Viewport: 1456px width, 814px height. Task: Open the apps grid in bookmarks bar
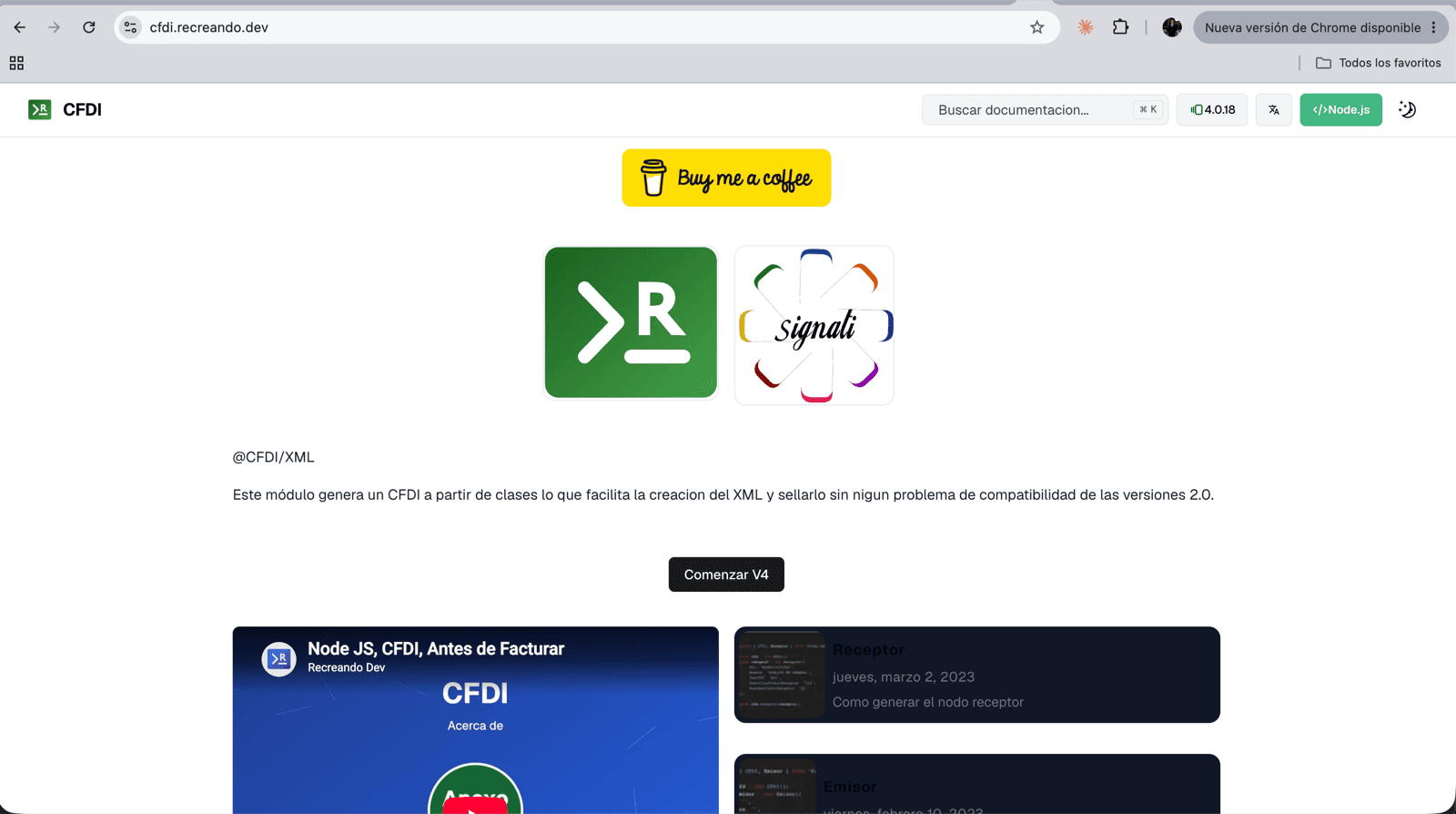click(x=16, y=63)
